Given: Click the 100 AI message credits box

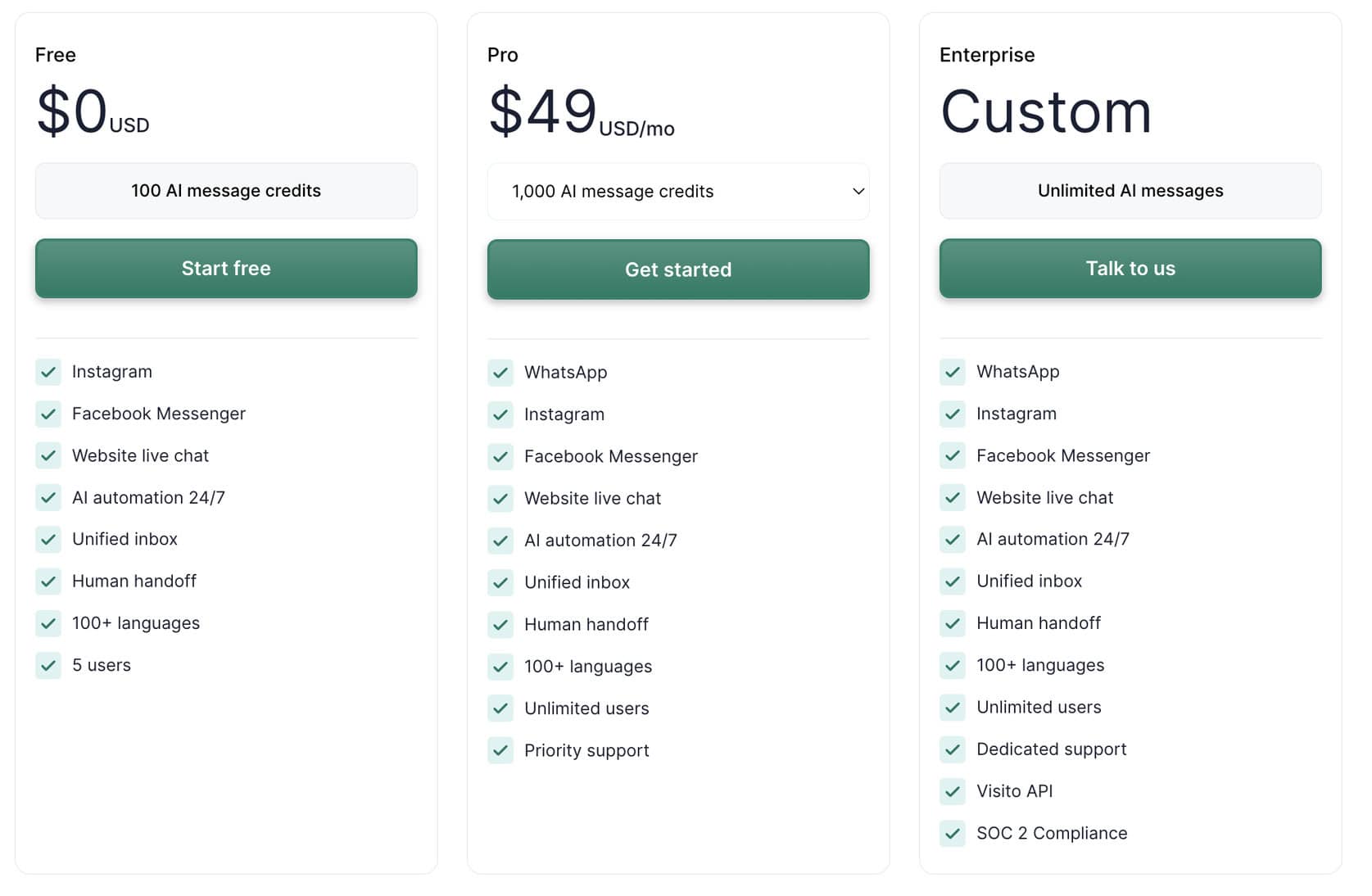Looking at the screenshot, I should tap(226, 191).
